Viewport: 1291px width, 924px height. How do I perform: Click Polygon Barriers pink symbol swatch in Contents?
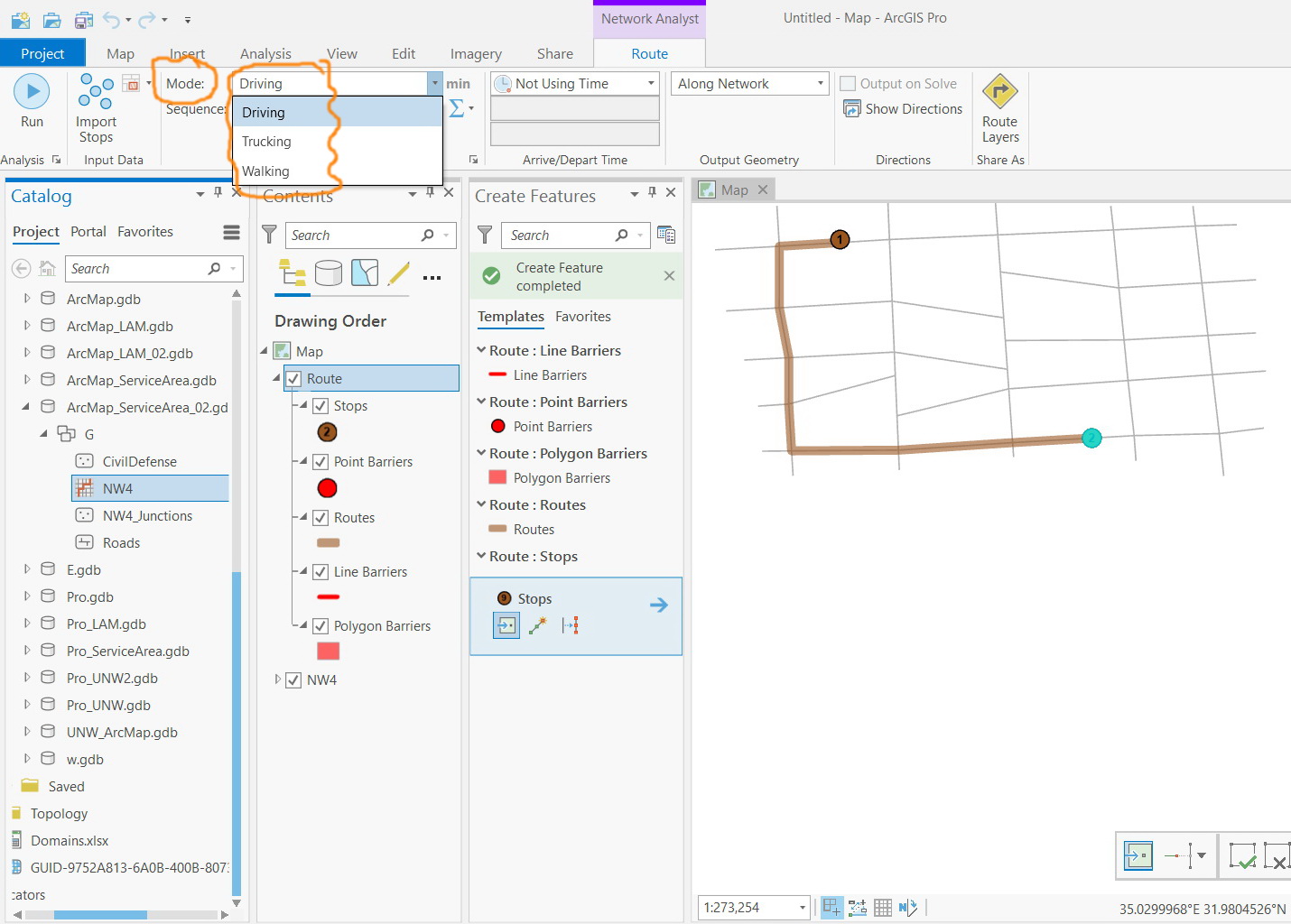tap(329, 651)
